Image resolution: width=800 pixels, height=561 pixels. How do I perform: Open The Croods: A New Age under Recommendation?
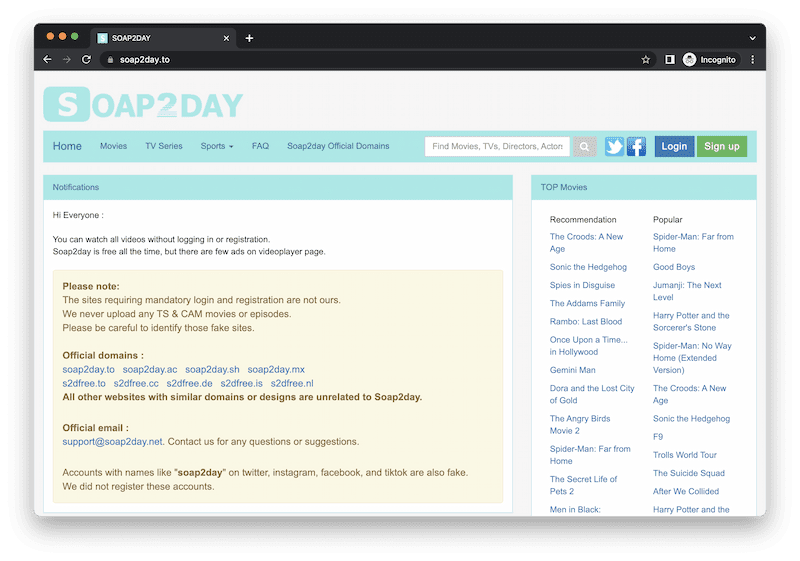click(586, 243)
